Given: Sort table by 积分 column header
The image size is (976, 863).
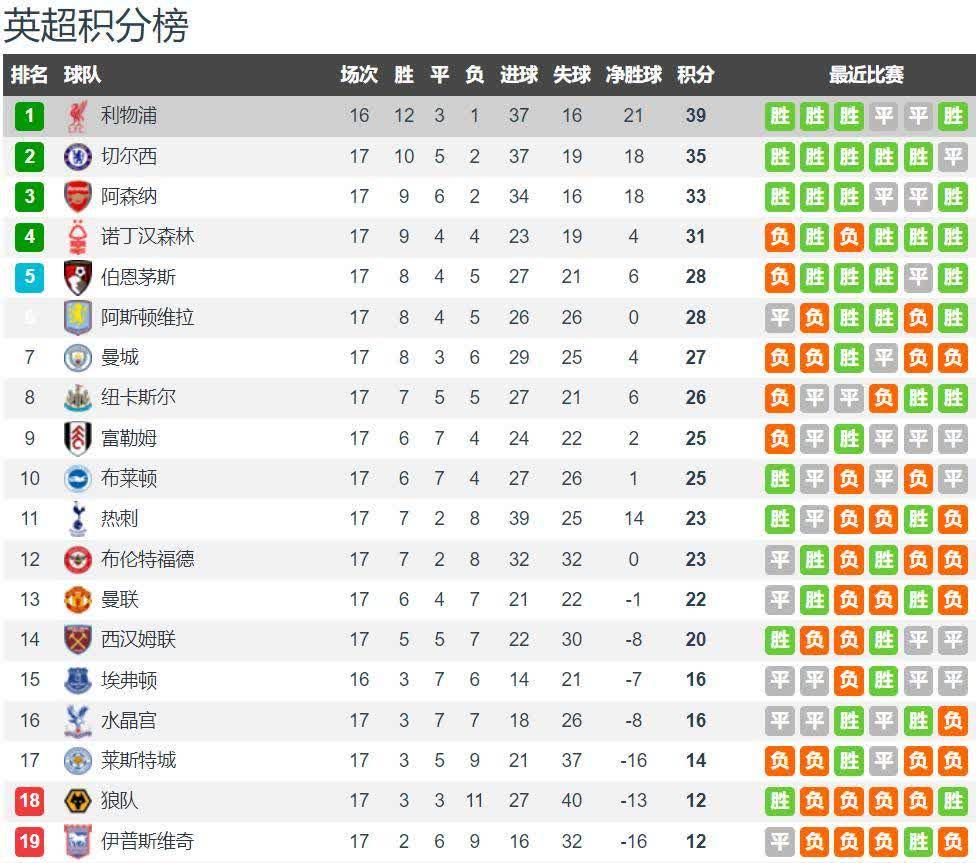Looking at the screenshot, I should pyautogui.click(x=696, y=75).
